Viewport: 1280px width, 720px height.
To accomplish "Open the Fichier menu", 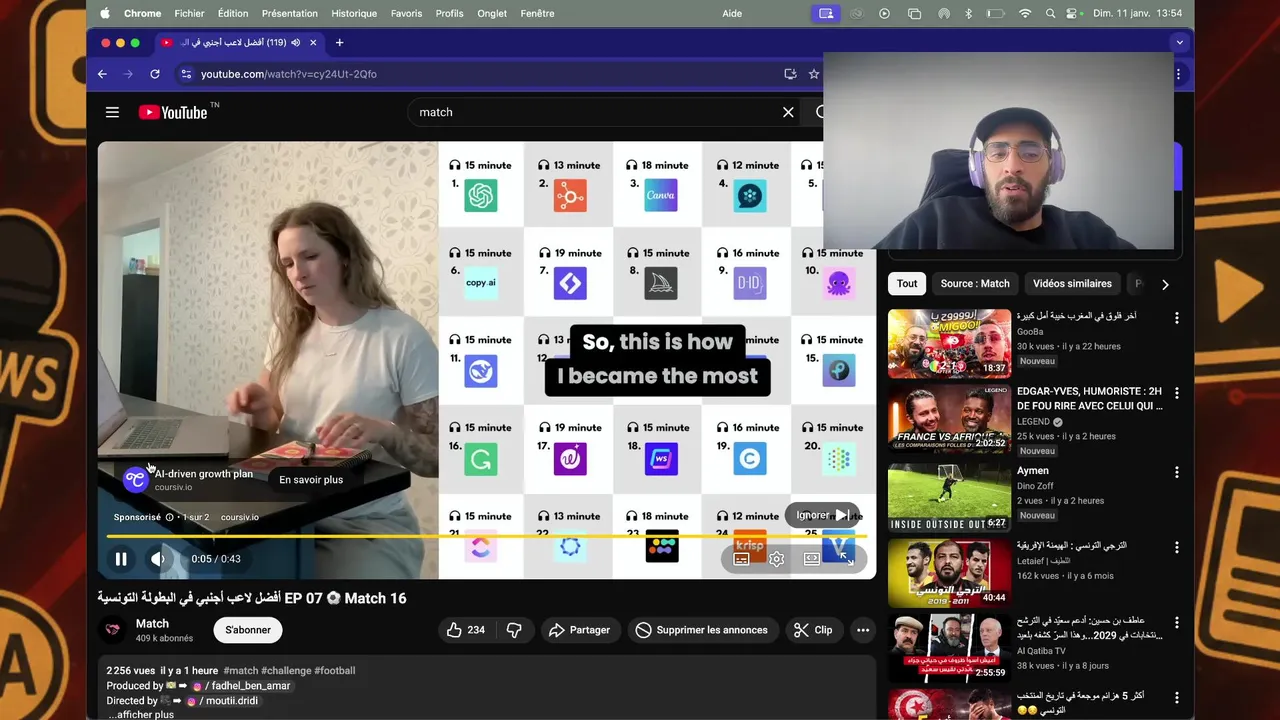I will click(x=189, y=14).
